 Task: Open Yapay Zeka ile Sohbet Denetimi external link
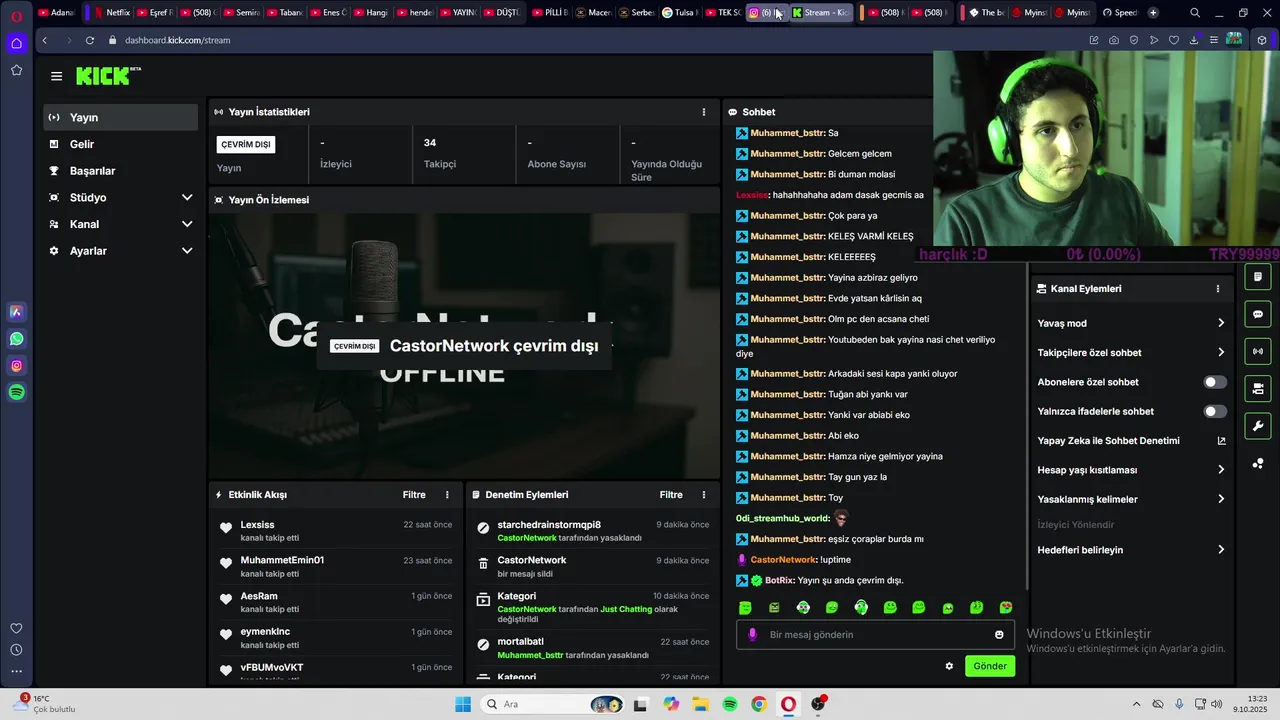click(x=1221, y=441)
